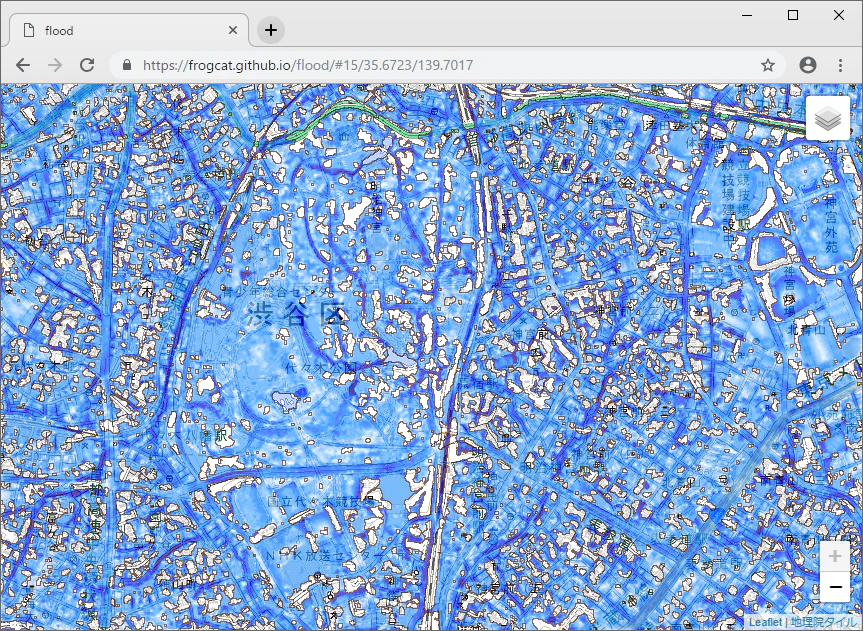The height and width of the screenshot is (631, 863).
Task: Maximize the browser window
Action: 793,15
